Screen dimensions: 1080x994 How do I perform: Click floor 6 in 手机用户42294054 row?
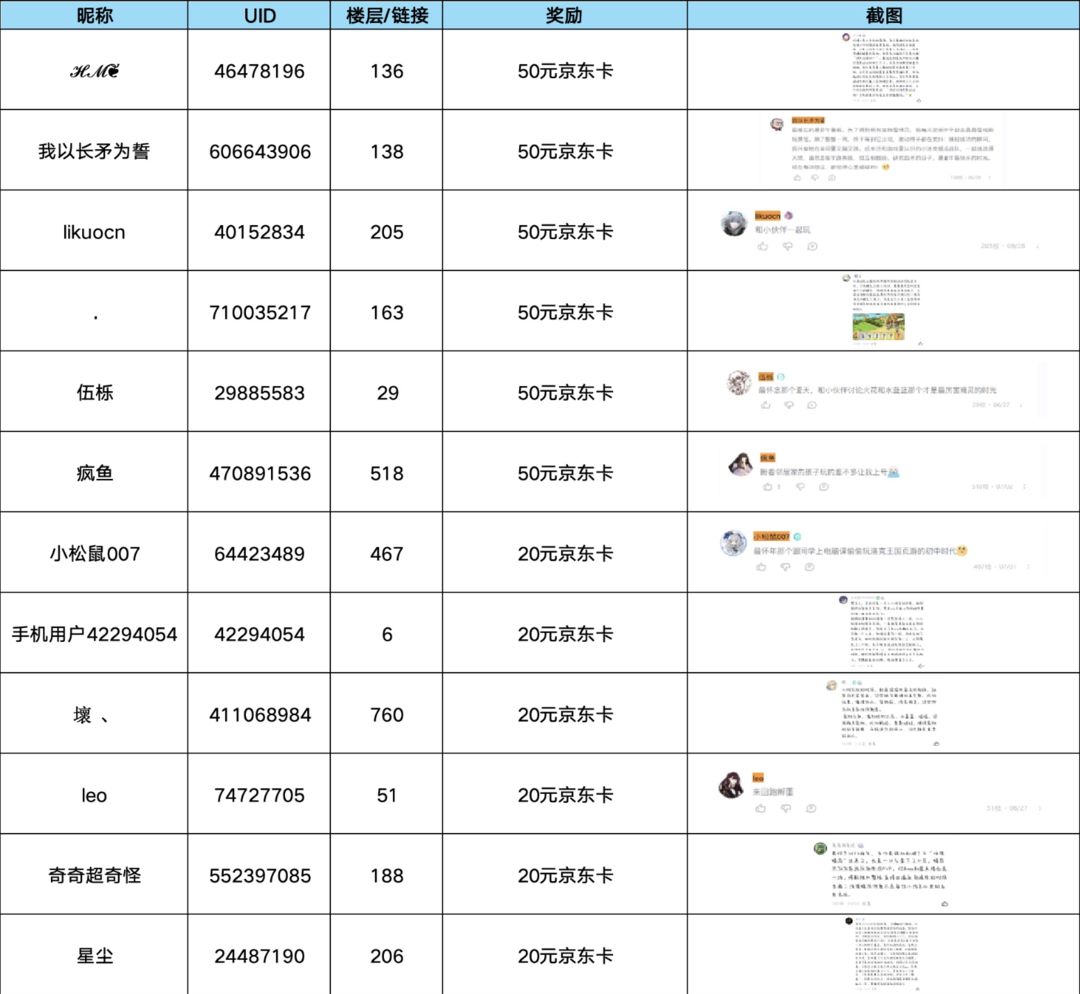pos(387,634)
